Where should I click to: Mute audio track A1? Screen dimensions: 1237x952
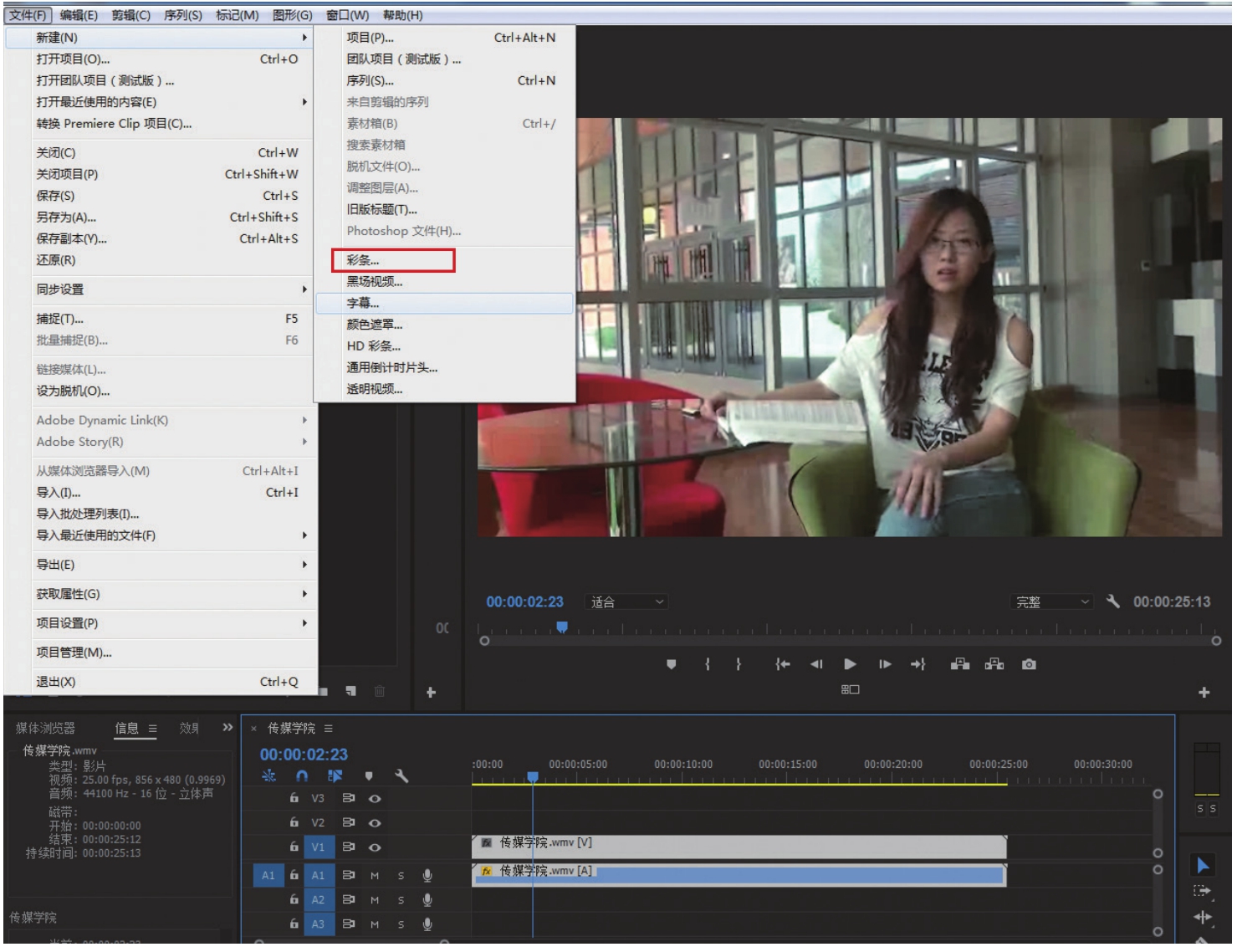tap(375, 876)
